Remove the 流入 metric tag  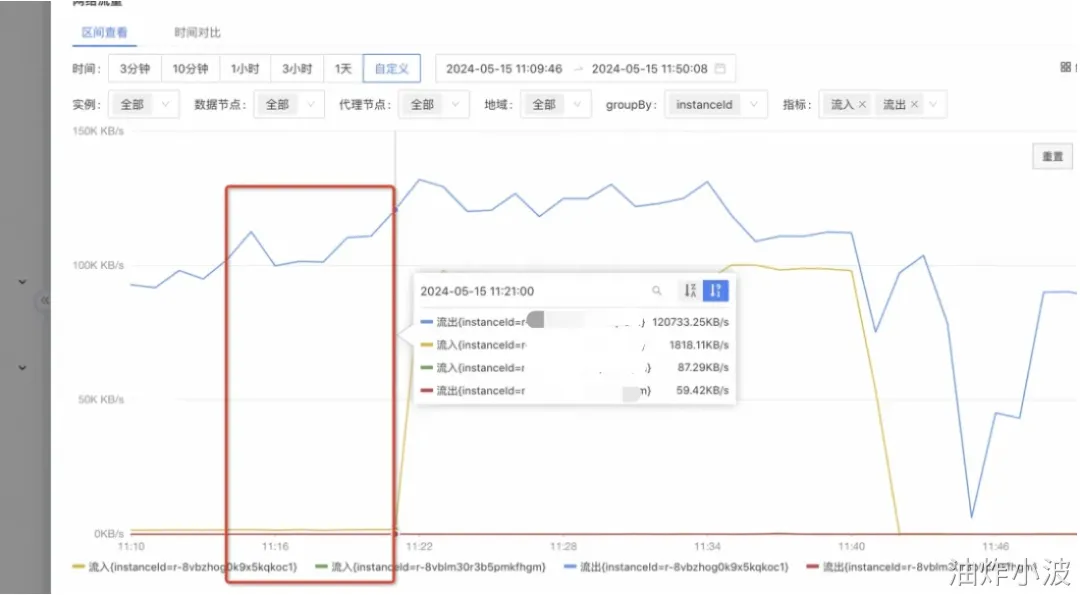862,105
